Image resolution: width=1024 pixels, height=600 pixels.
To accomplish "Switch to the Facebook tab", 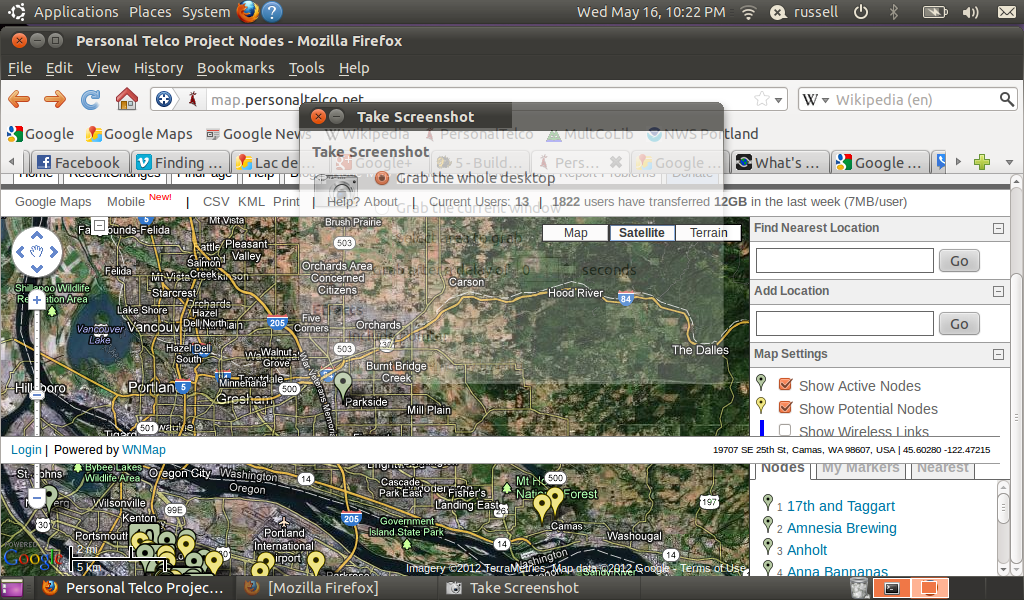I will (x=78, y=162).
